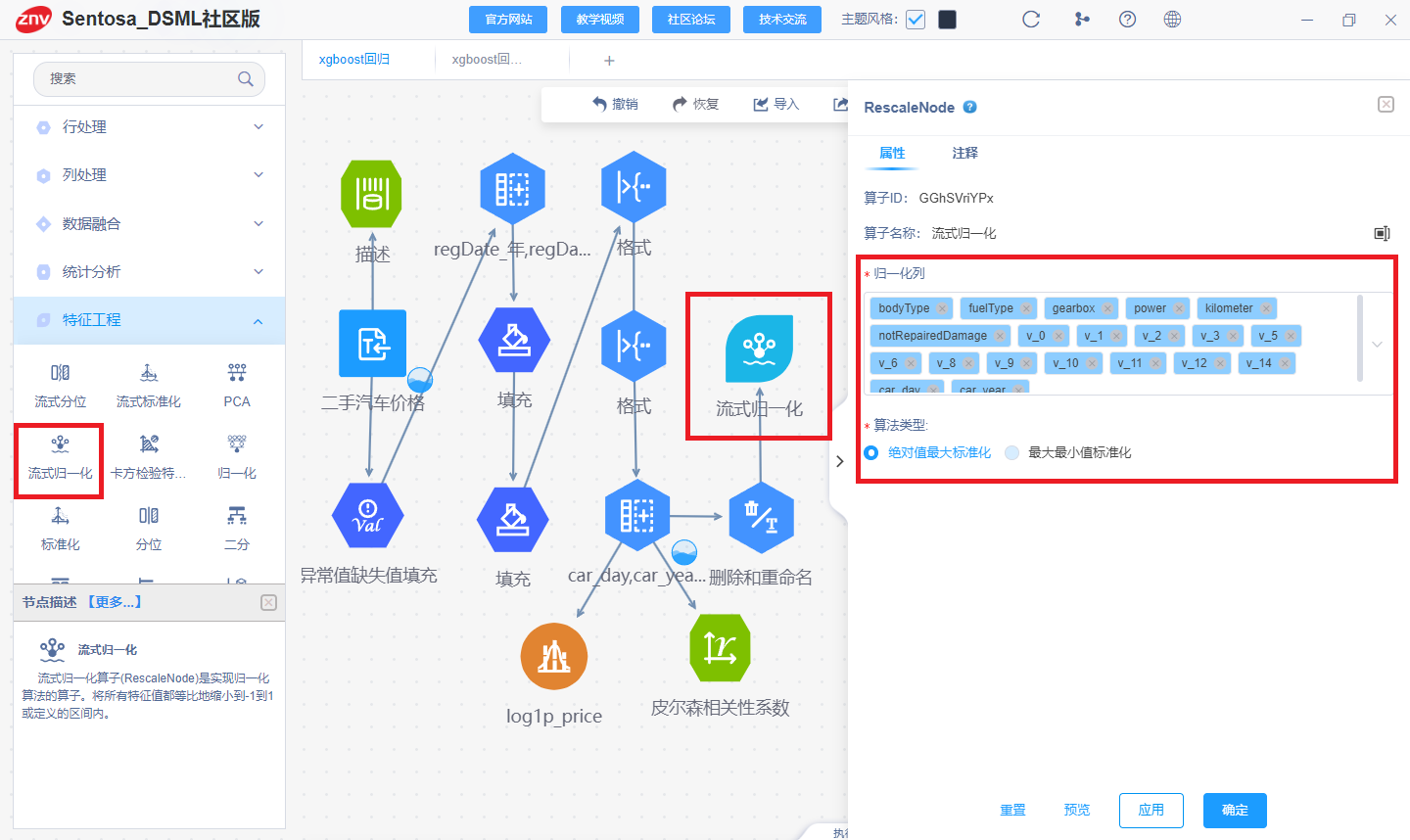Open the 技术交流 button
1410x840 pixels.
coord(782,20)
